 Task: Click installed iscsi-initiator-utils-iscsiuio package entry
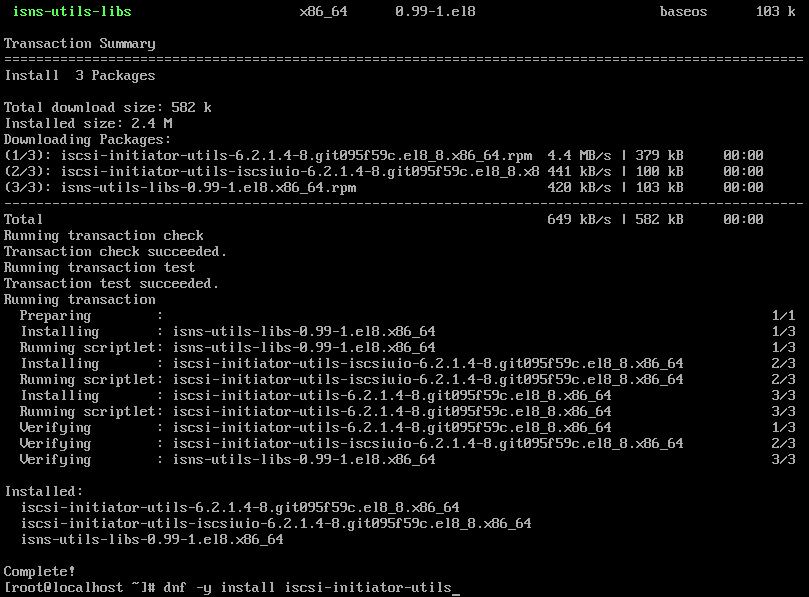pos(276,523)
